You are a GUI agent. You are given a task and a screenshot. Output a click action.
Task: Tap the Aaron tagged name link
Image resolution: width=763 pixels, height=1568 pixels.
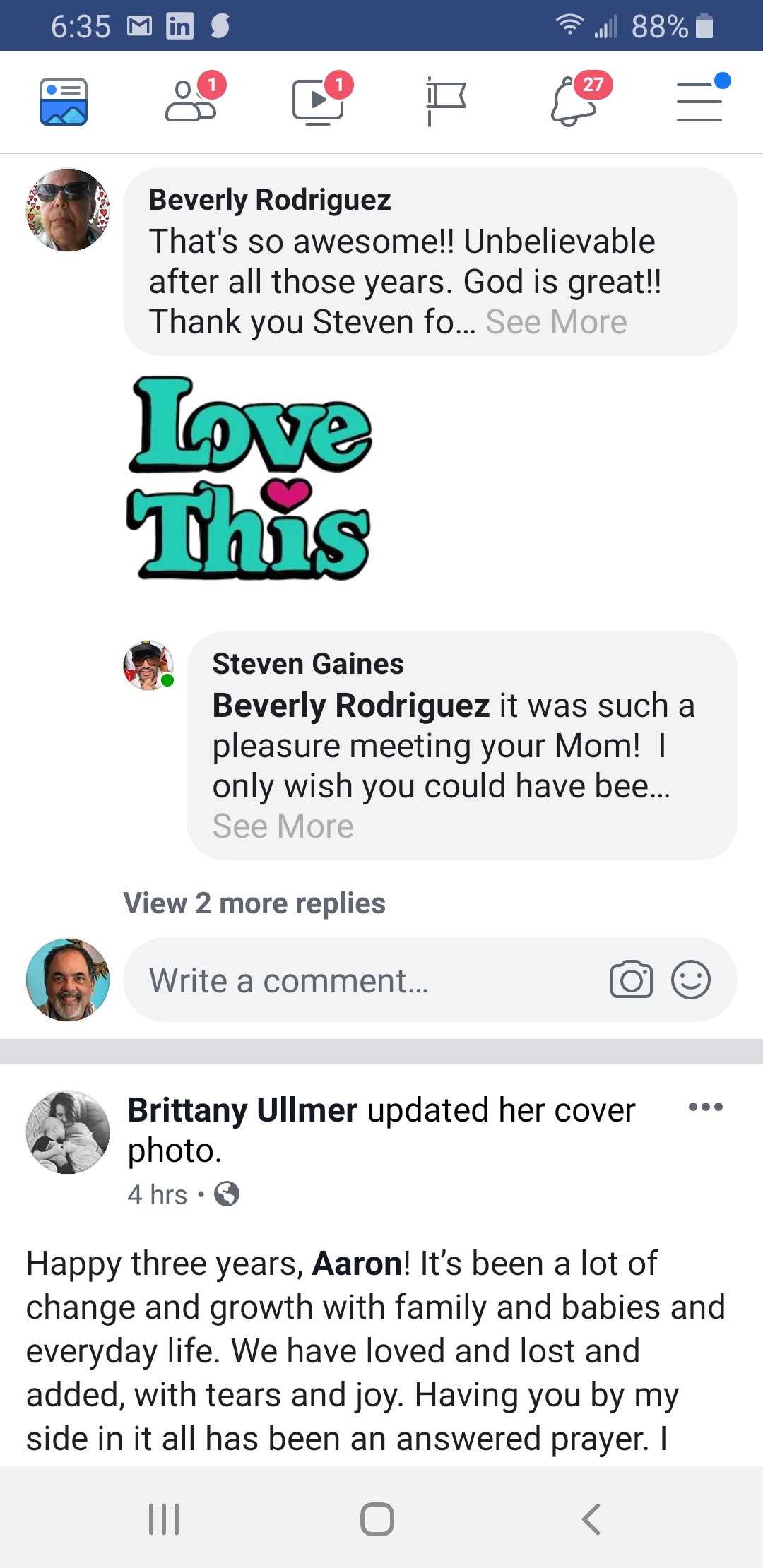[x=357, y=1264]
